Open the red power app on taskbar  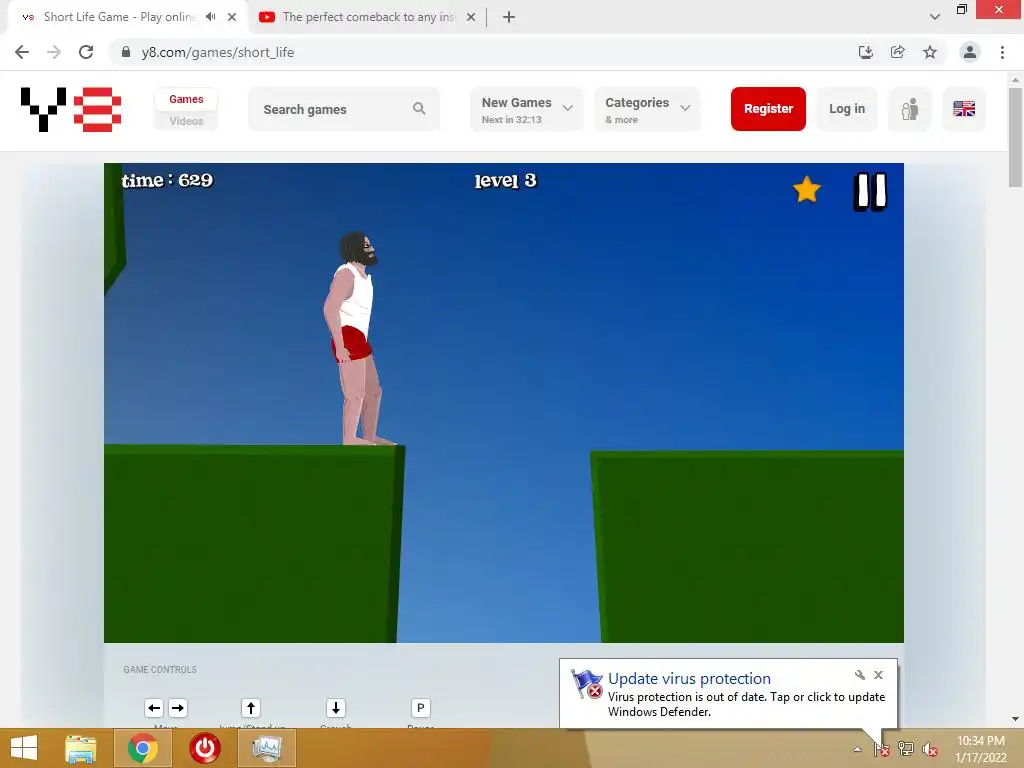[x=204, y=748]
